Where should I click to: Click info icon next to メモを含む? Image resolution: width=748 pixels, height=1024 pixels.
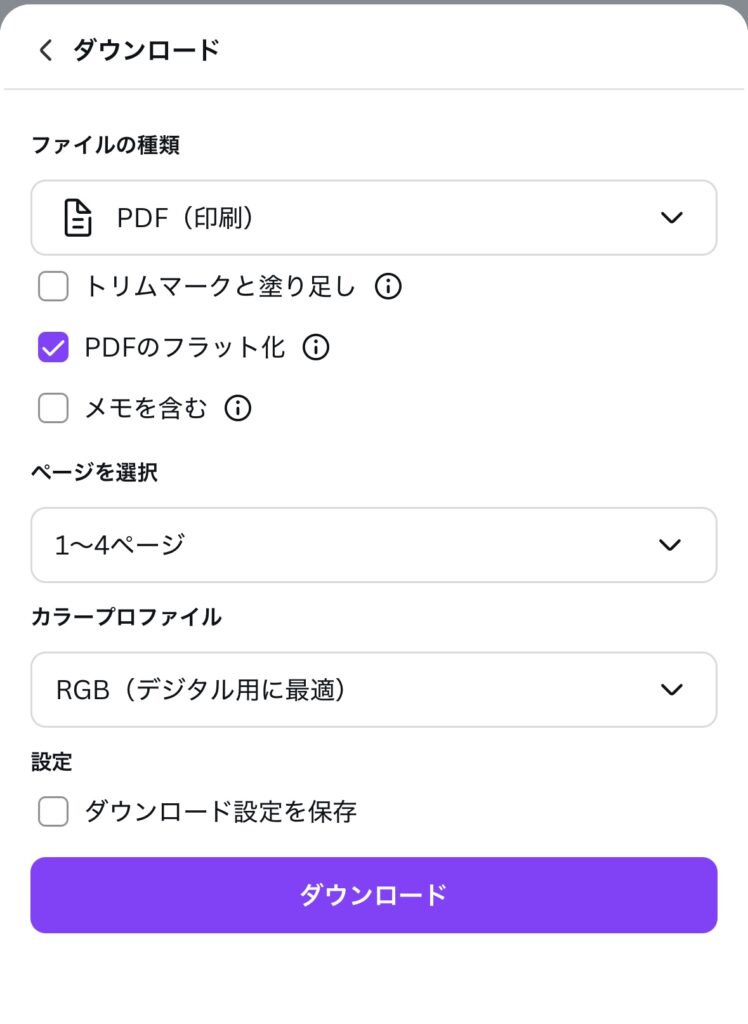[x=238, y=408]
